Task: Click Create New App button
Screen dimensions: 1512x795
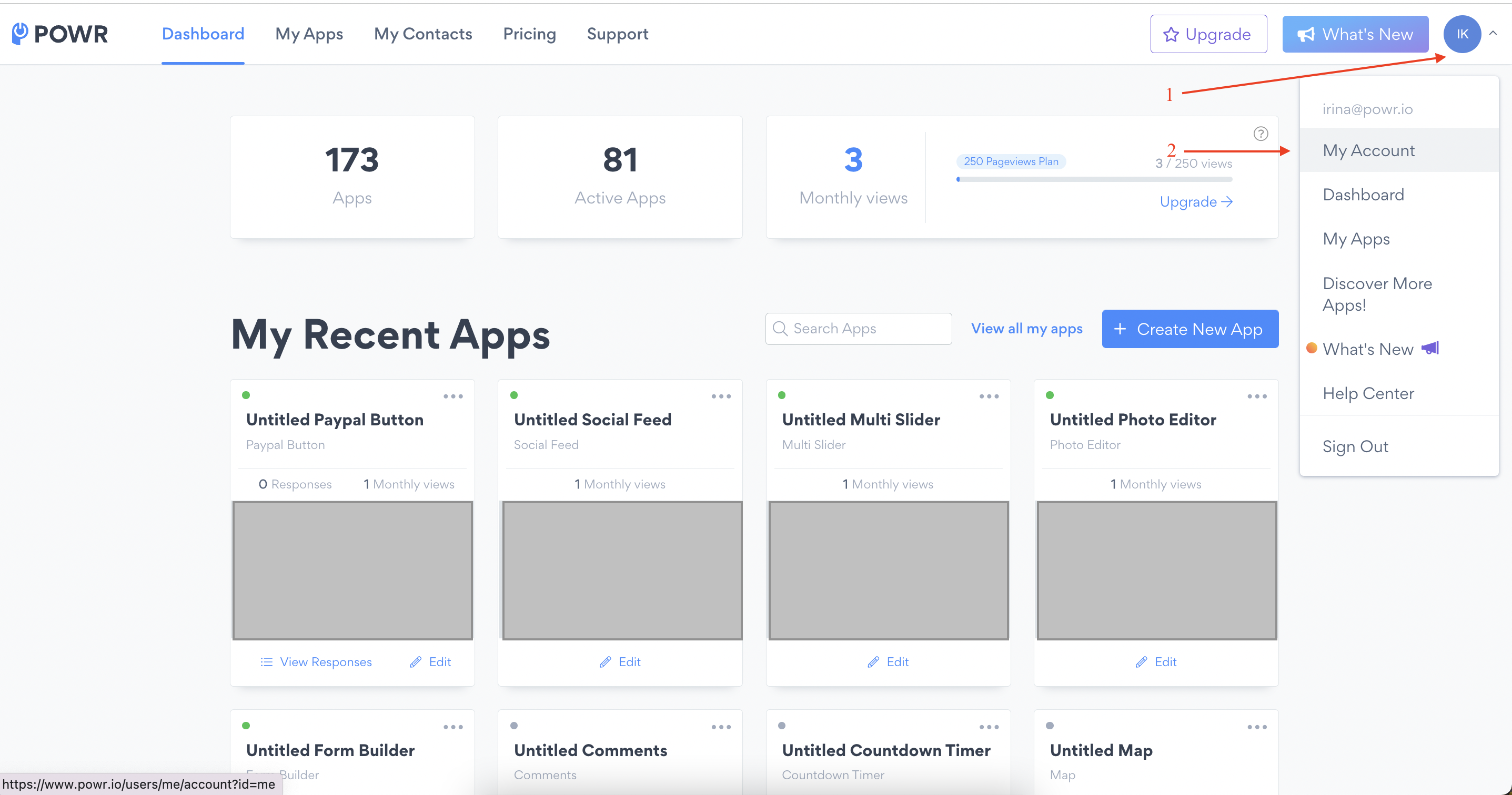Action: point(1190,329)
